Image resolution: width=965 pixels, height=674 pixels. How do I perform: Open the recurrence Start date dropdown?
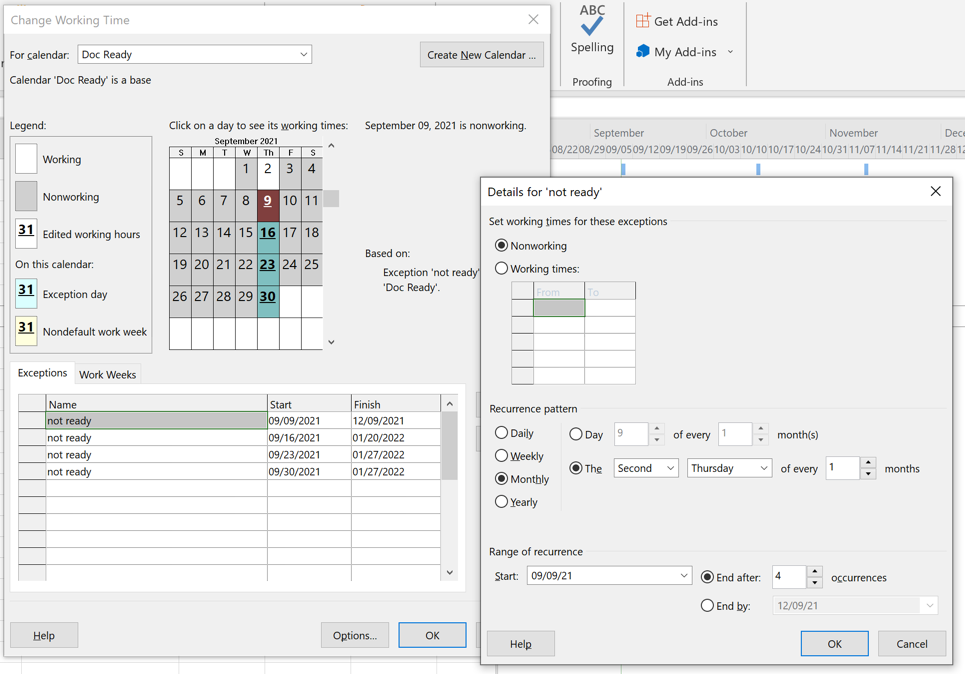click(684, 576)
